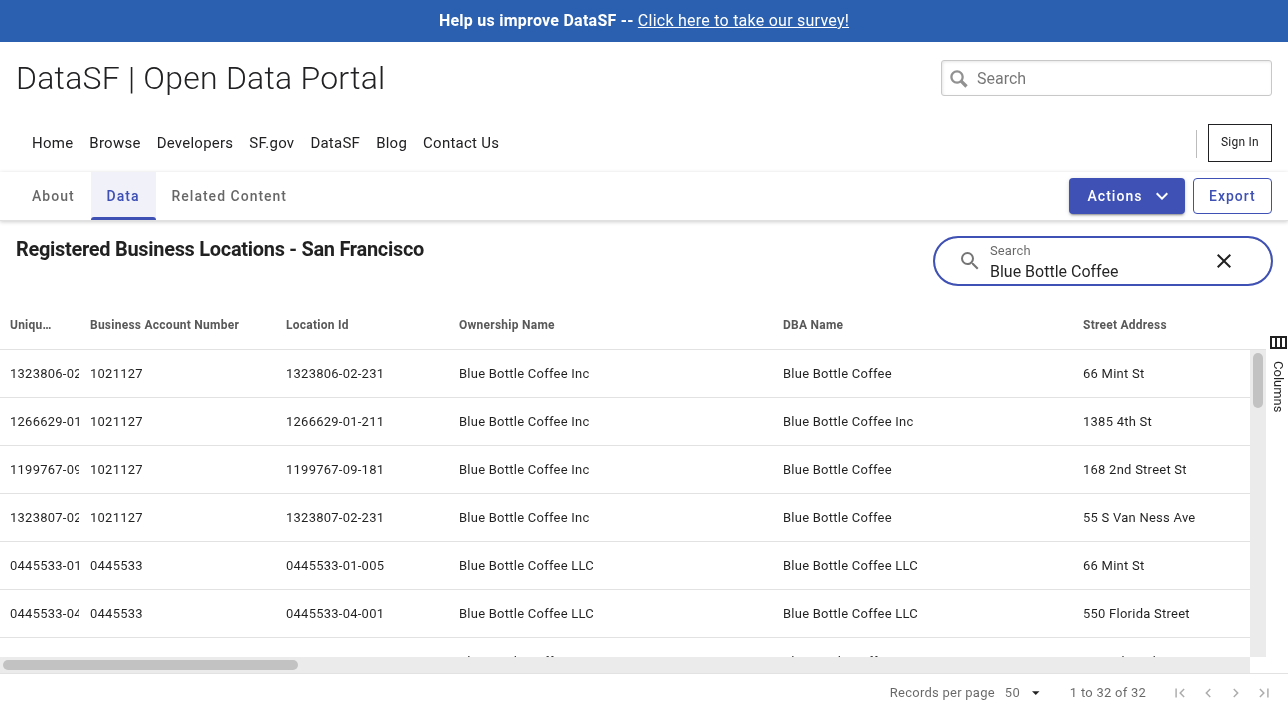
Task: Switch to the About tab
Action: 53,196
